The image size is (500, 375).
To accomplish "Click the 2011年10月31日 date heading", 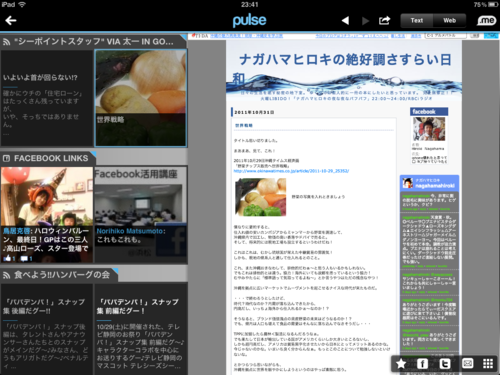I will coord(254,112).
